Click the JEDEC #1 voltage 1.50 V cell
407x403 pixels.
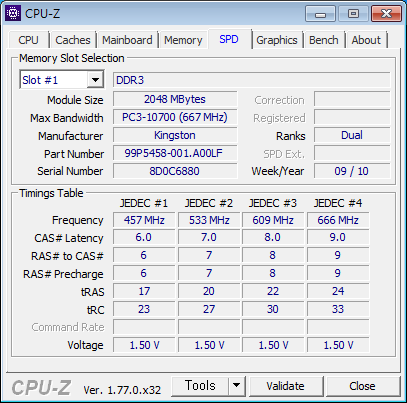click(x=144, y=345)
